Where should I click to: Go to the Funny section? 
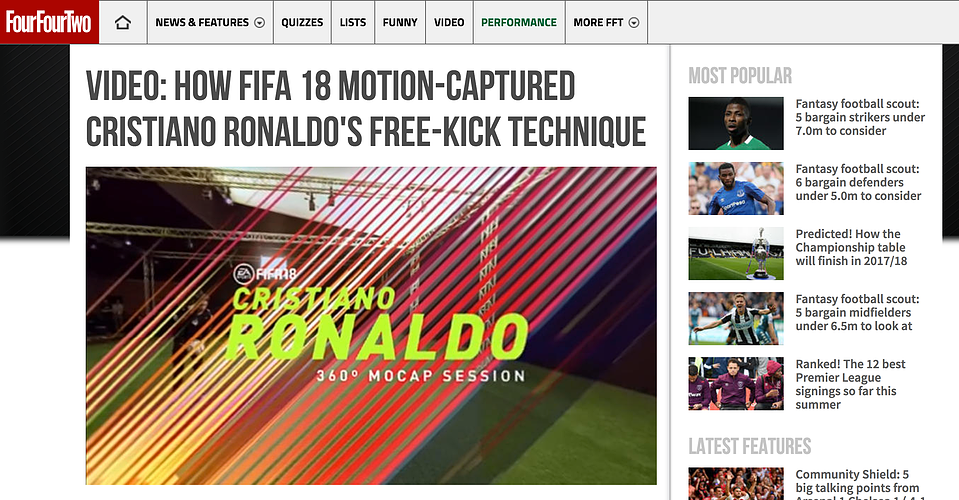pyautogui.click(x=400, y=23)
